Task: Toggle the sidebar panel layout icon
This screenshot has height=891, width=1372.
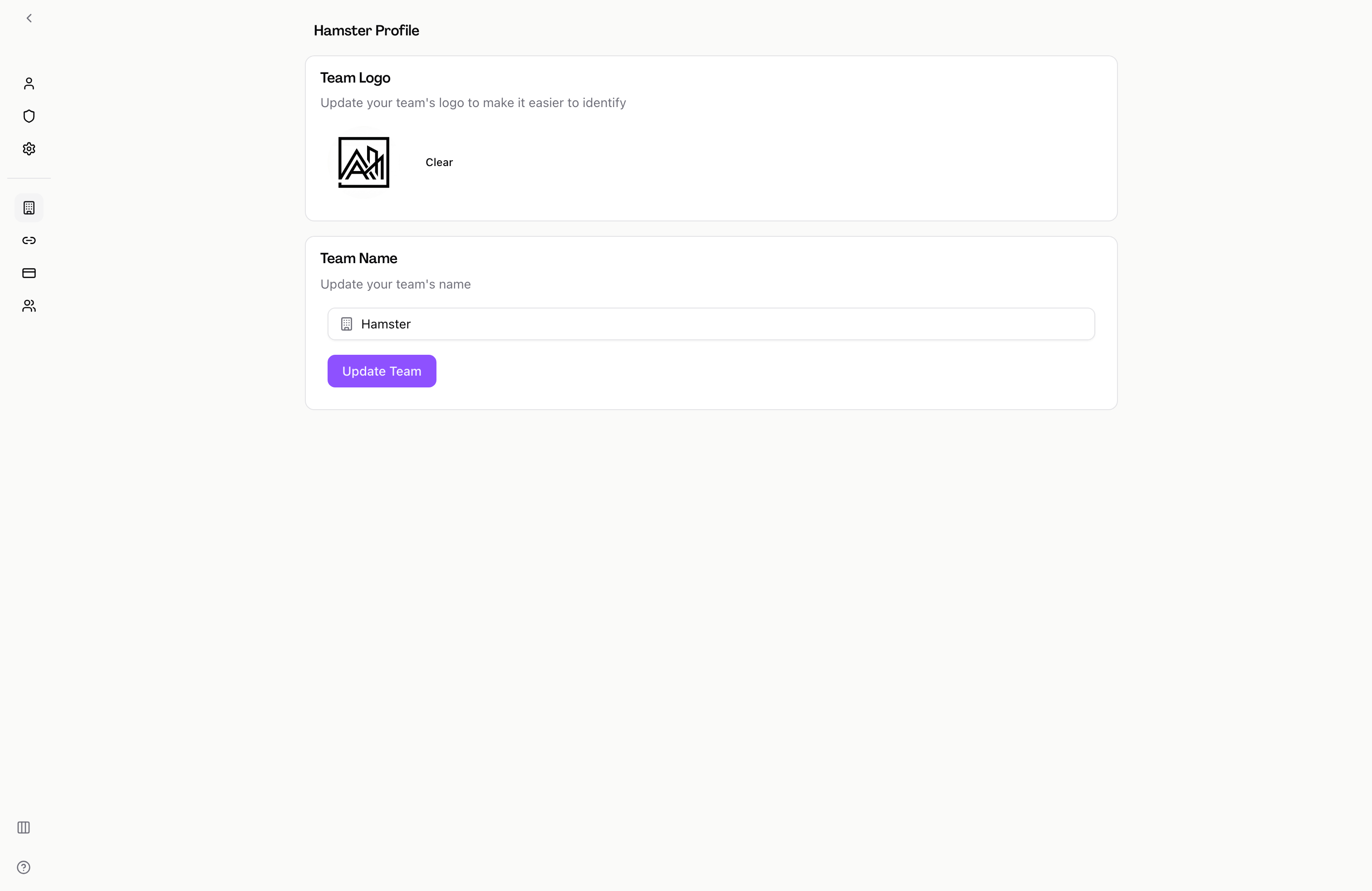Action: 24,827
